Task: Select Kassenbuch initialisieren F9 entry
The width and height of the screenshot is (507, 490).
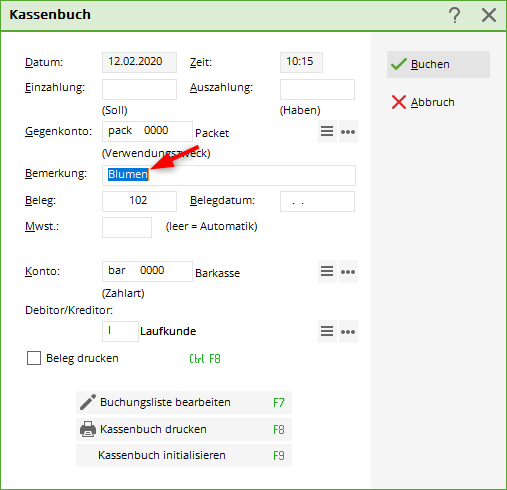Action: click(184, 455)
